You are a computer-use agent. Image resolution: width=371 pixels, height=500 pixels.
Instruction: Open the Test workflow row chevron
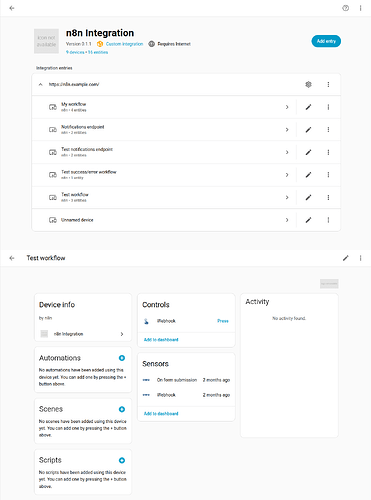click(287, 197)
